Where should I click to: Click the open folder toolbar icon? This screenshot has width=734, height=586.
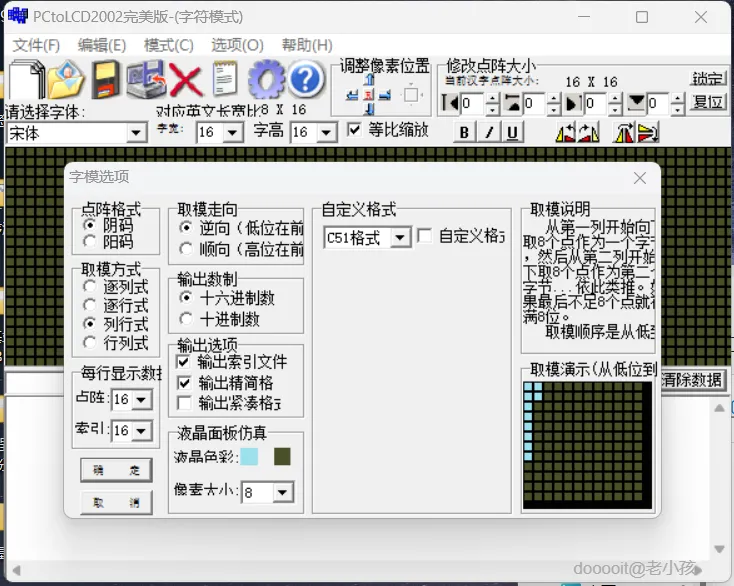point(66,79)
